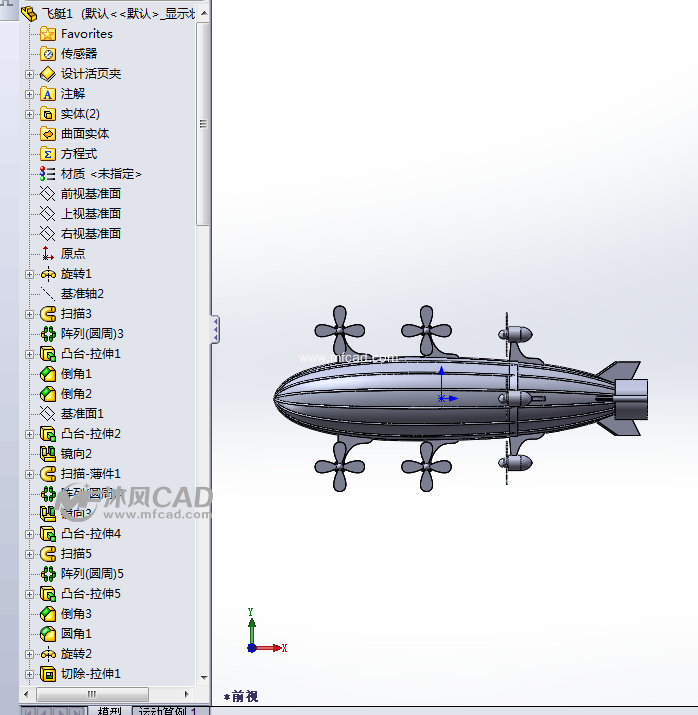Expand the 凸台-拉伸5 feature
This screenshot has height=715, width=698.
(x=29, y=594)
